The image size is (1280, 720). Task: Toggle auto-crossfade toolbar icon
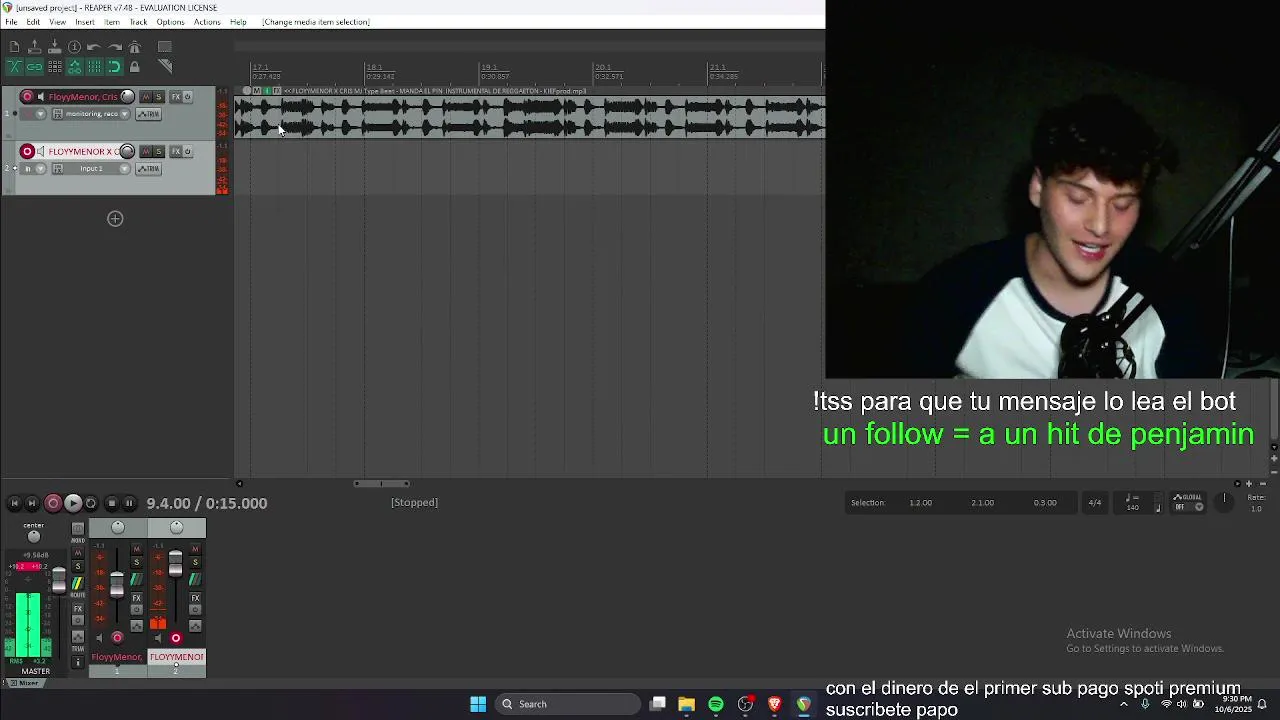14,67
